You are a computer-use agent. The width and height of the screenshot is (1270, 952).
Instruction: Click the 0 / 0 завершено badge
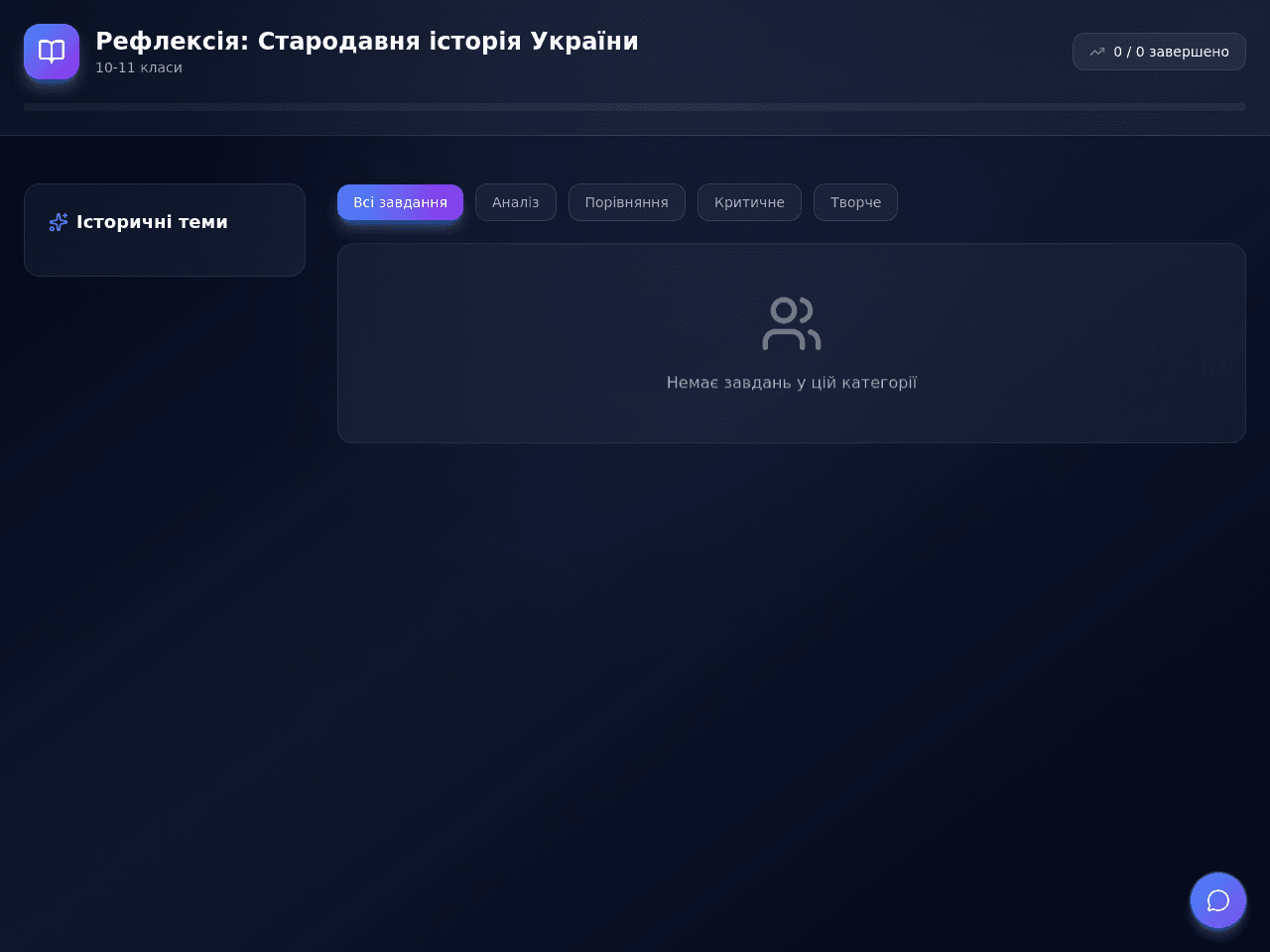(1159, 52)
